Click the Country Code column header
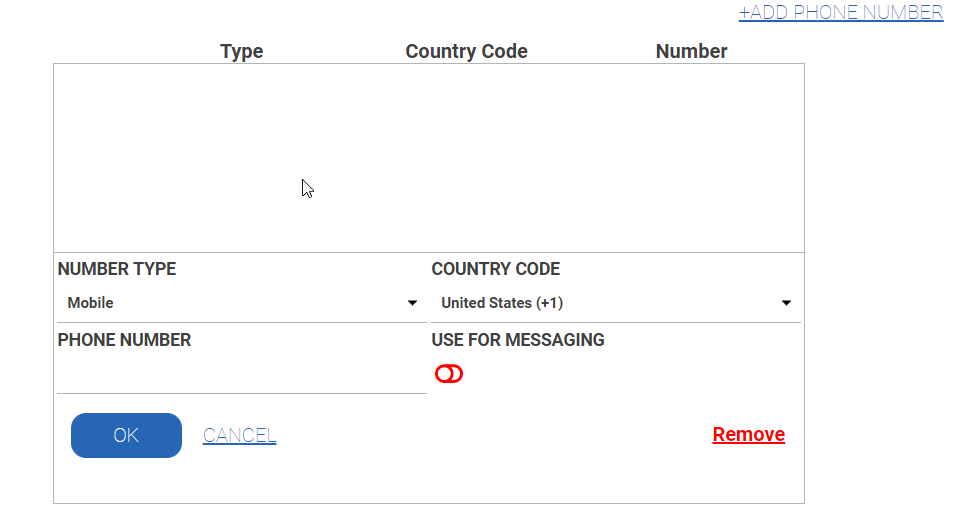The width and height of the screenshot is (955, 506). [x=466, y=51]
